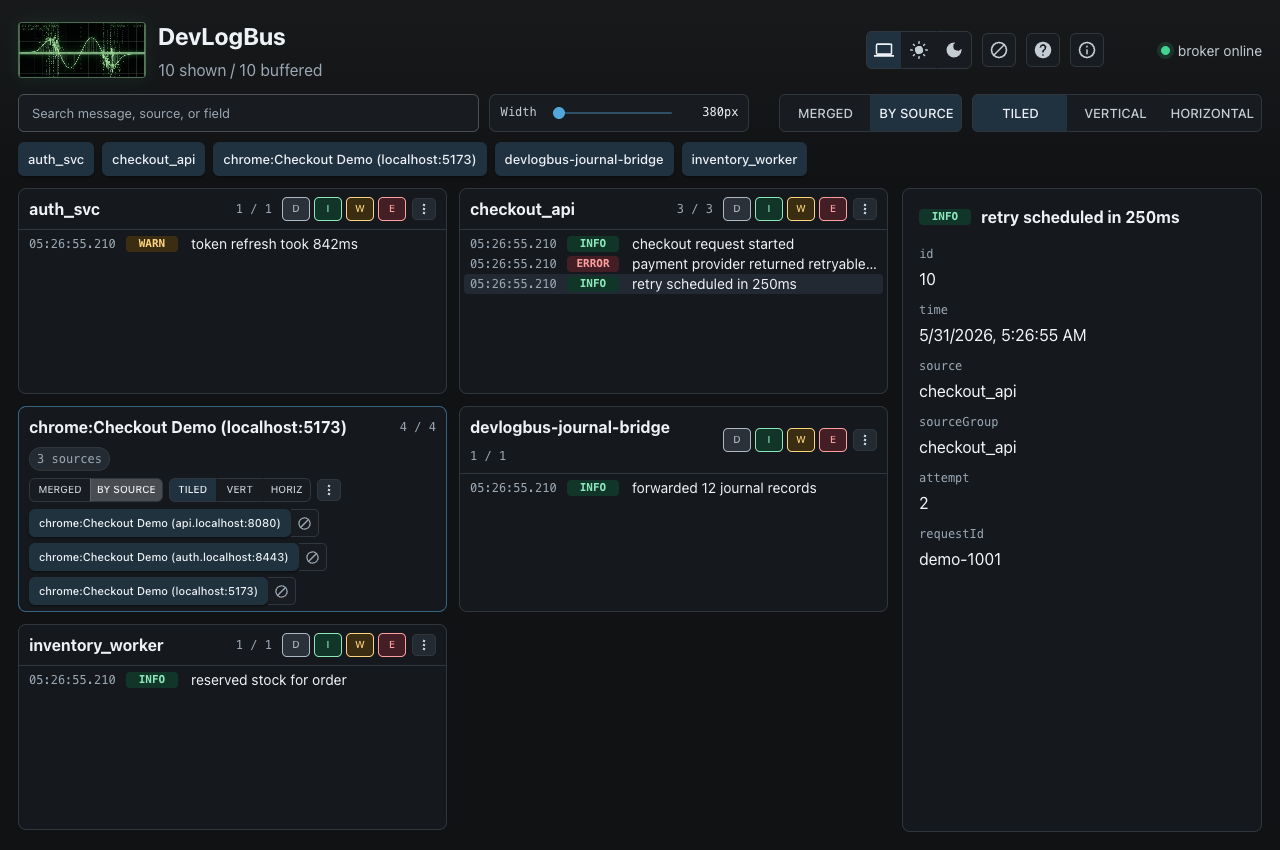Viewport: 1280px width, 850px height.
Task: Toggle info level I in inventory_worker panel
Action: click(328, 645)
